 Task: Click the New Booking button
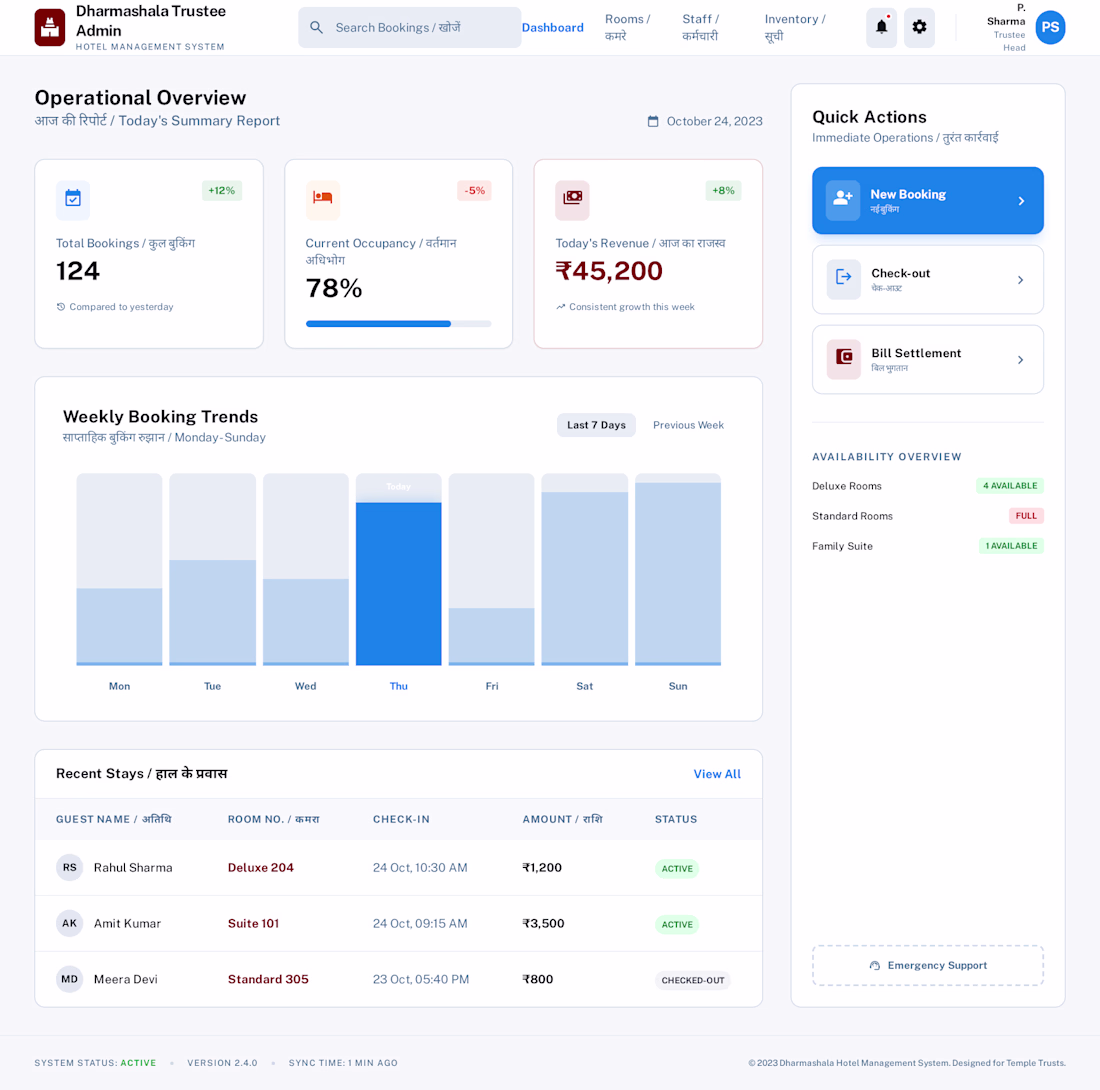(x=927, y=201)
